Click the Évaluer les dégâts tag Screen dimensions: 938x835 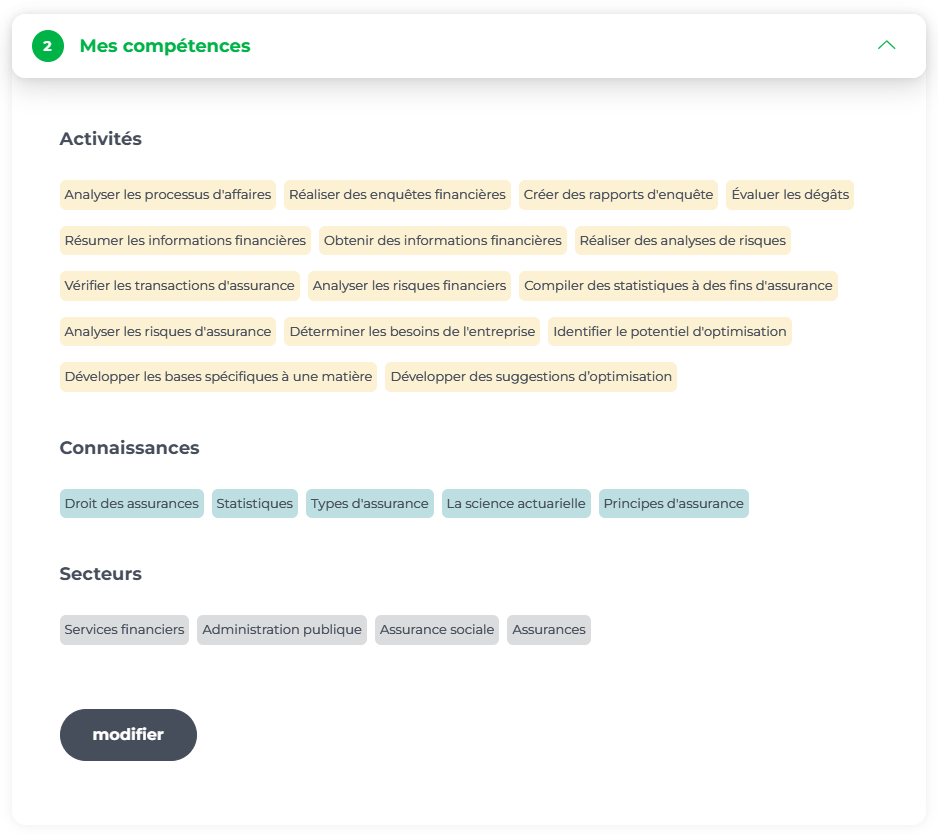pos(790,195)
